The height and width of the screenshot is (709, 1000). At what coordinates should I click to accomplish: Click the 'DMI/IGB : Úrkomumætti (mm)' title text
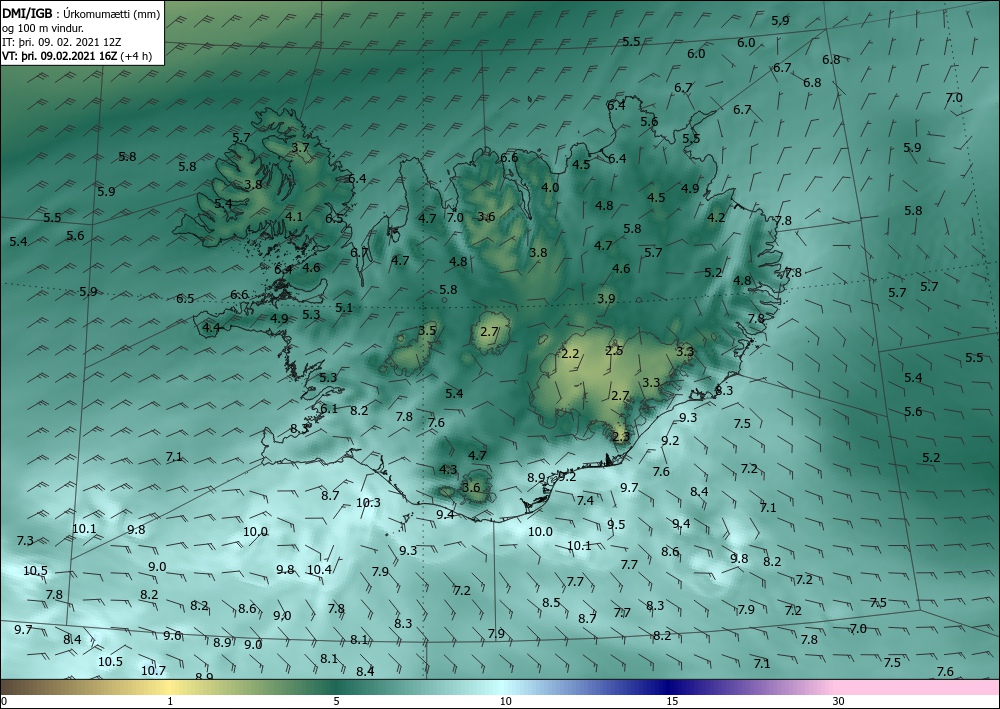click(x=81, y=13)
